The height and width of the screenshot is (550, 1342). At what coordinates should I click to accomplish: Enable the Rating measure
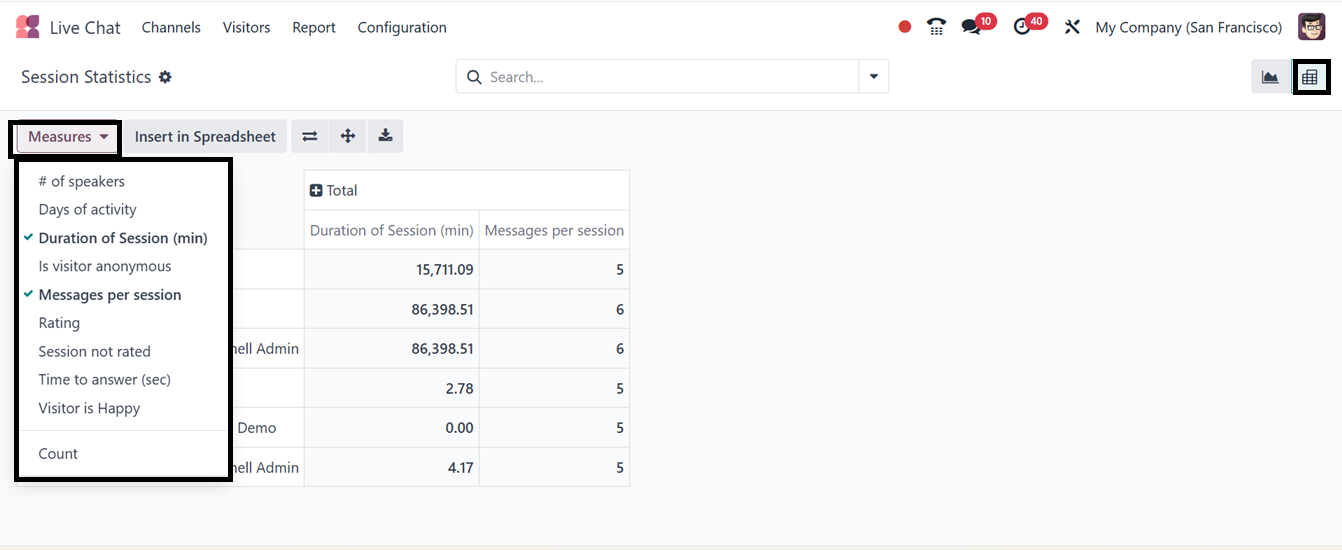[x=59, y=323]
